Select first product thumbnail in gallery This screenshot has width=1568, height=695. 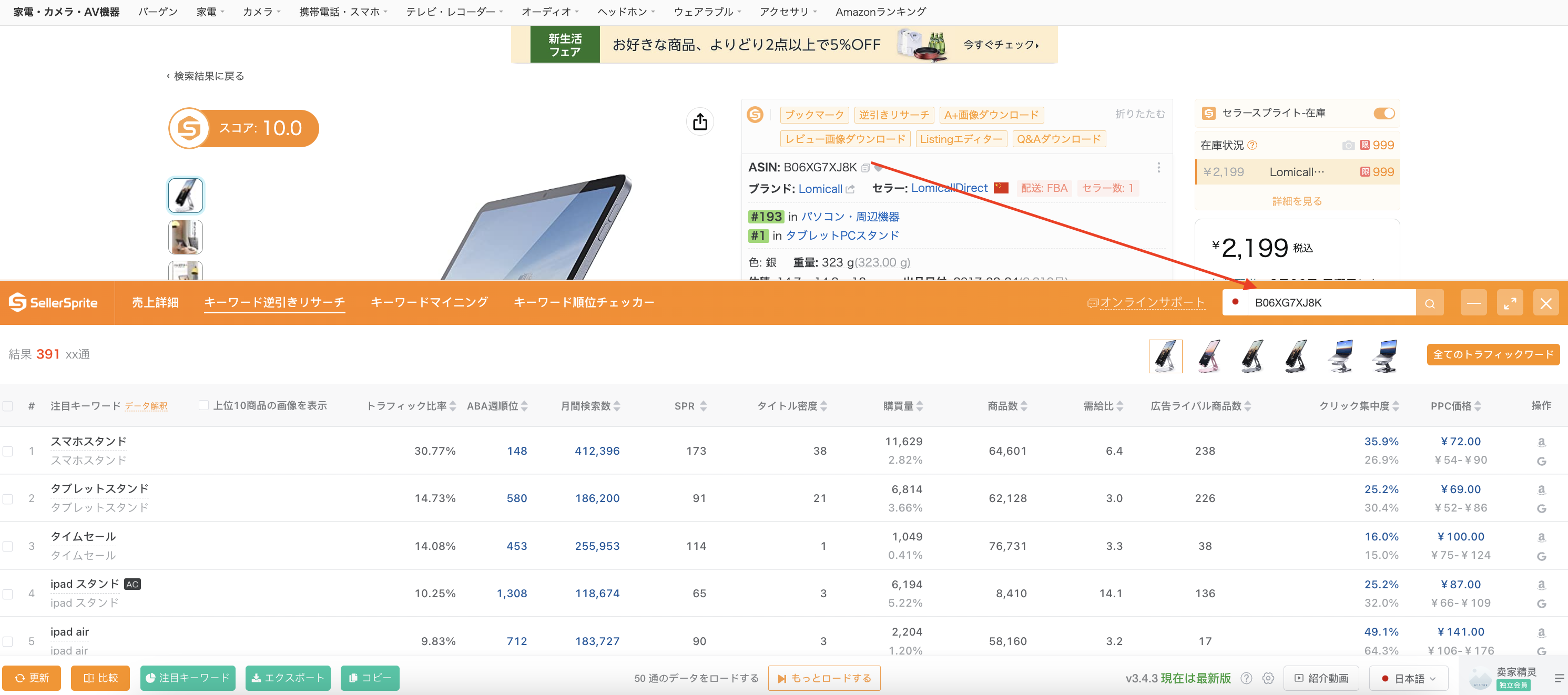click(186, 196)
